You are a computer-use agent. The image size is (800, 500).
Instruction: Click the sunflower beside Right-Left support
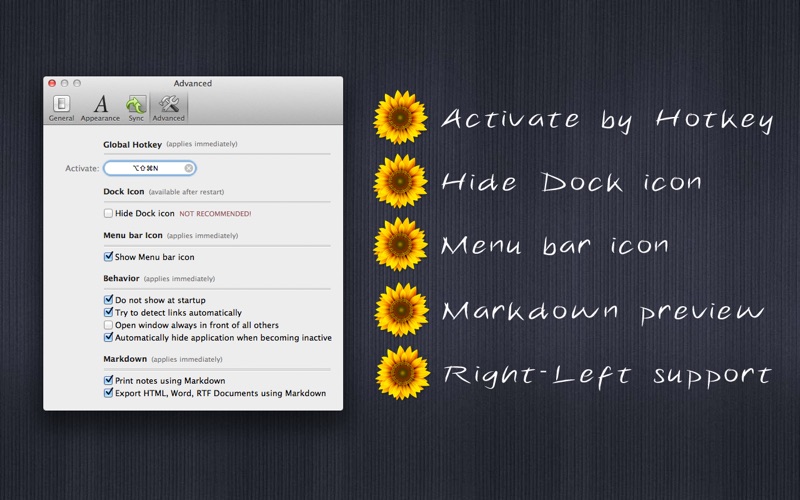pos(403,372)
